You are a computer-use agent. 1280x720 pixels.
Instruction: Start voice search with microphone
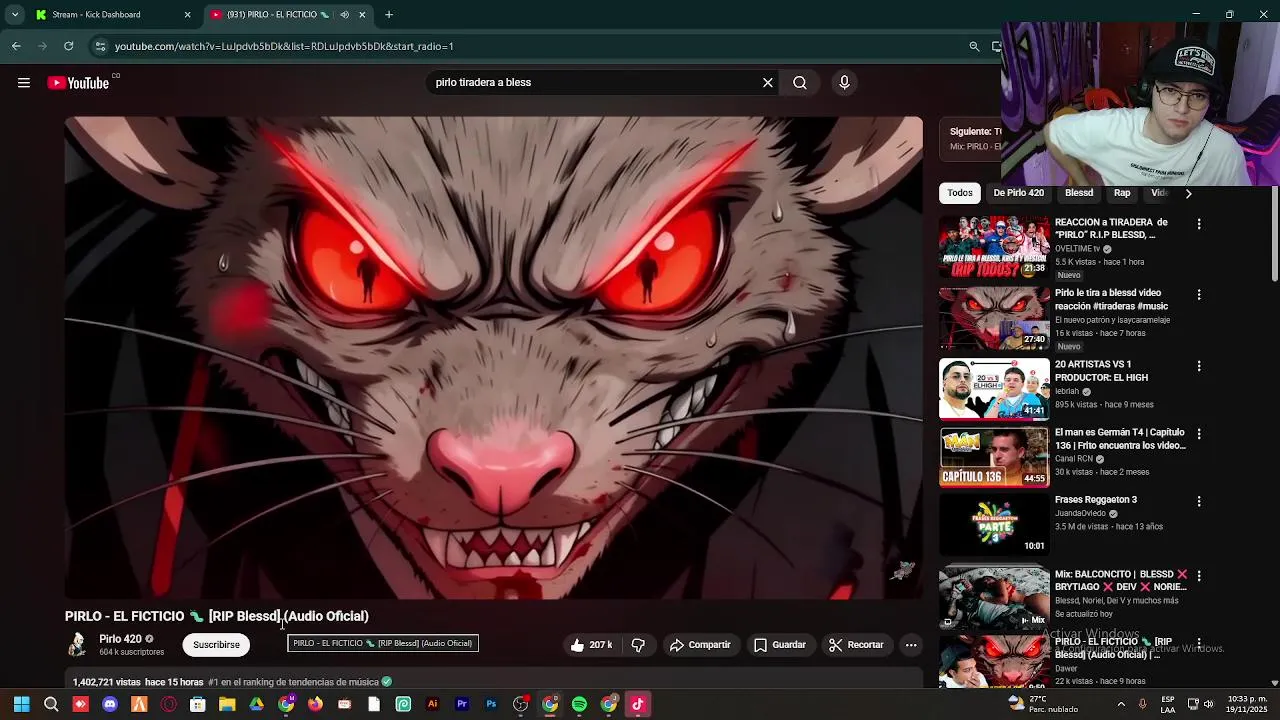(x=844, y=83)
